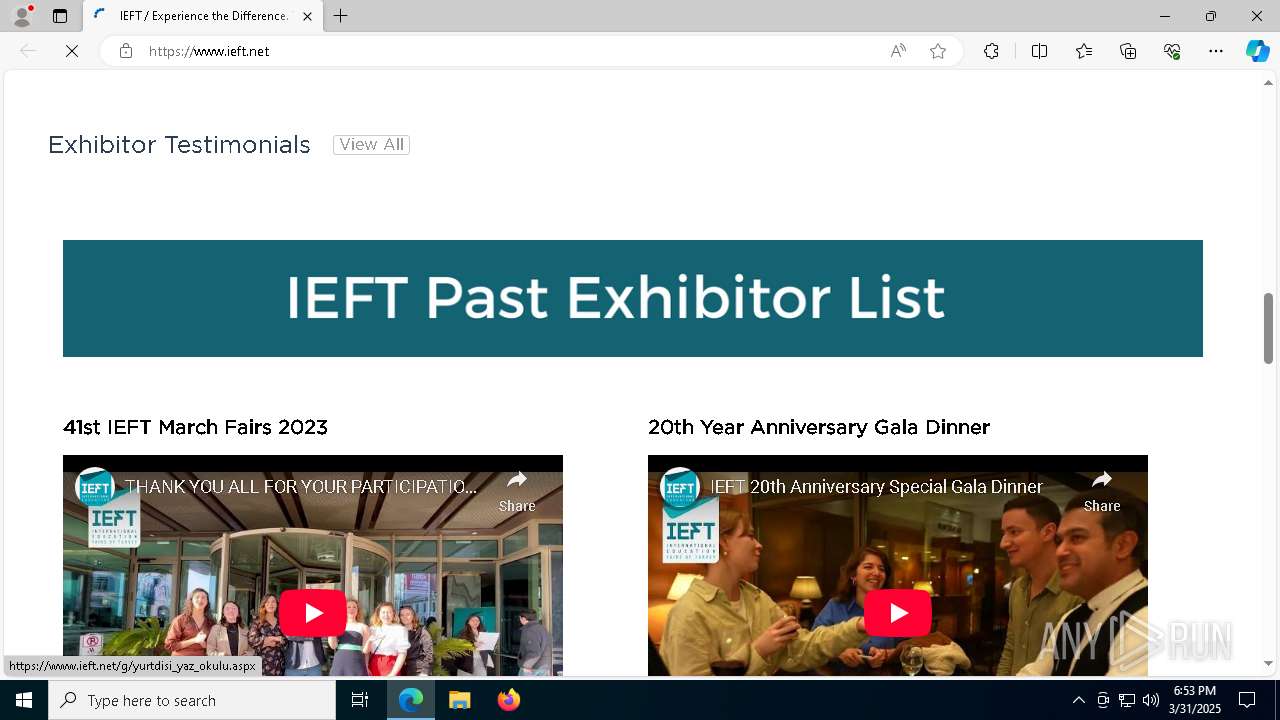Open the clock and date flyout

[1195, 700]
